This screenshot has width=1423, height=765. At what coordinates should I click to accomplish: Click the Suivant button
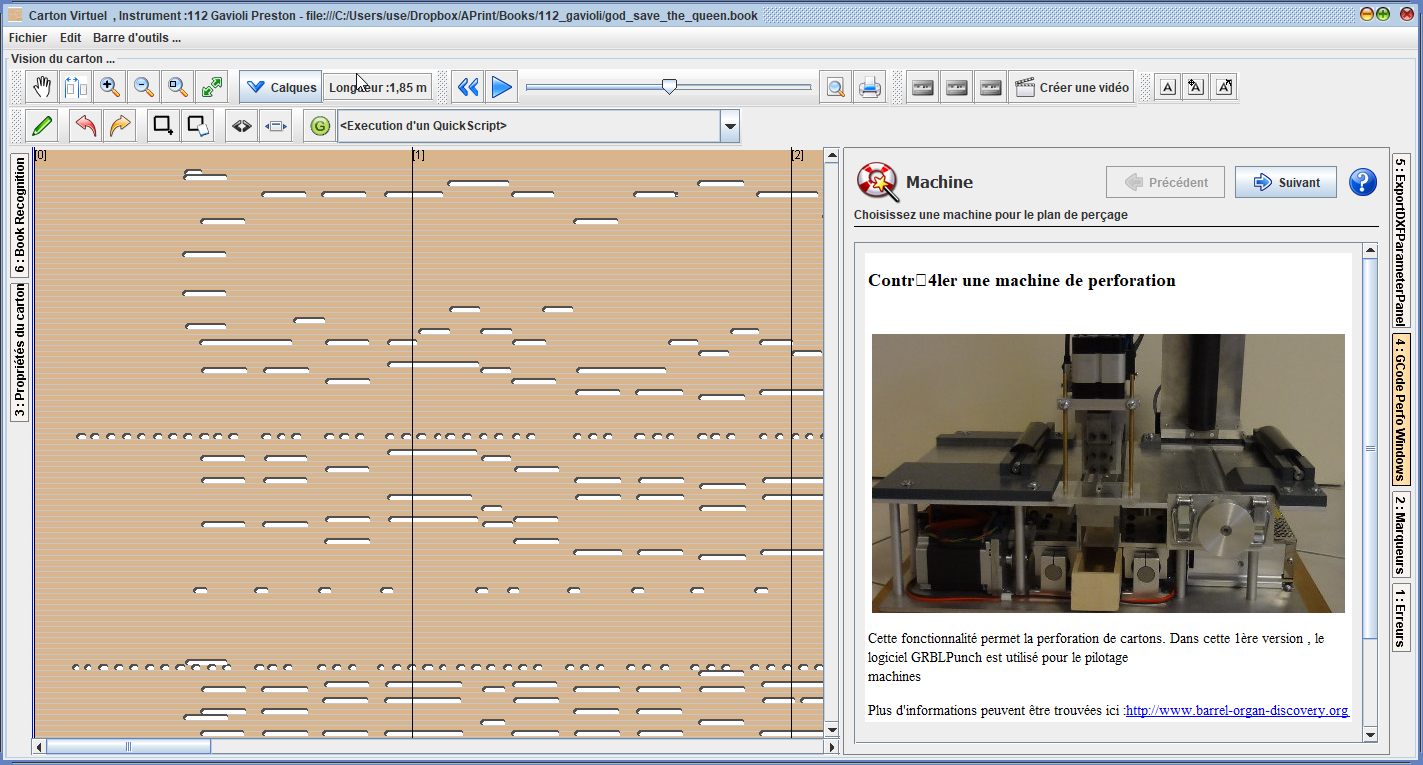point(1285,182)
